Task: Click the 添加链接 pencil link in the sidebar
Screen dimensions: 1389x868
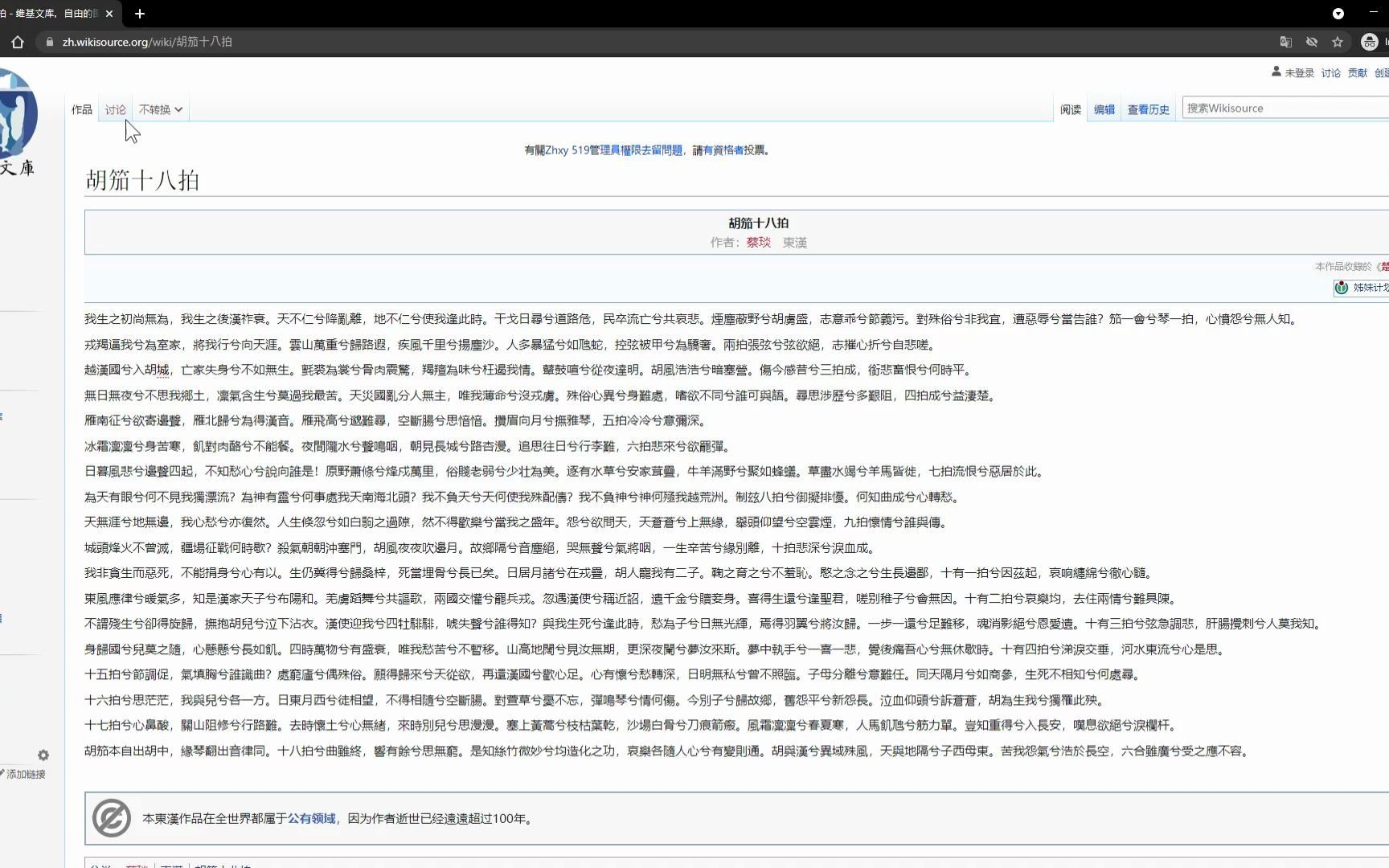Action: click(23, 774)
